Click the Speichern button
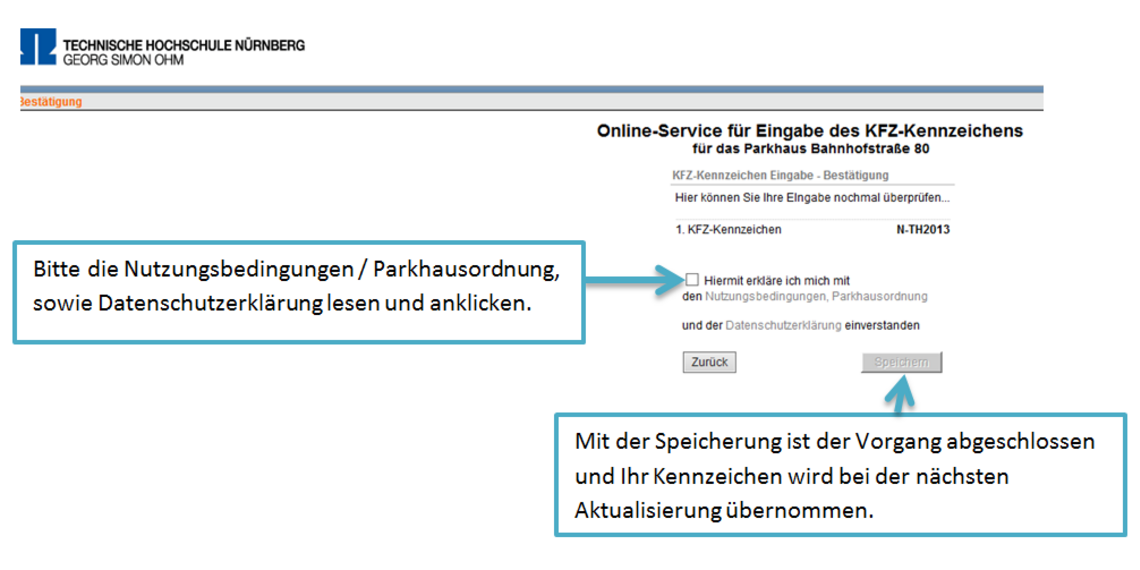This screenshot has height=570, width=1140. [x=902, y=362]
